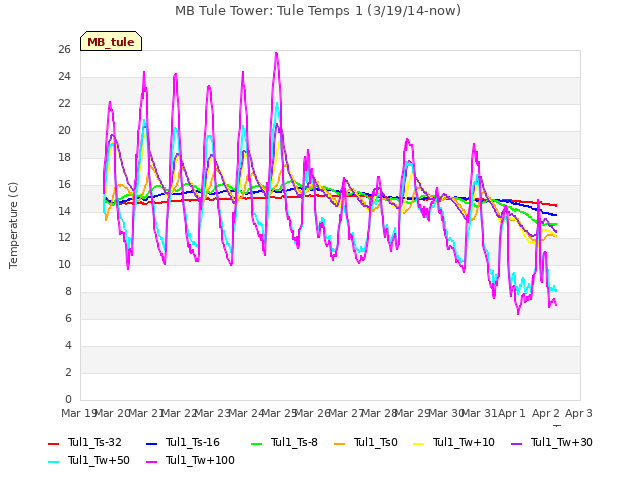640x480 pixels.
Task: Select the Tul1_Tw+30 legend label
Action: [562, 442]
